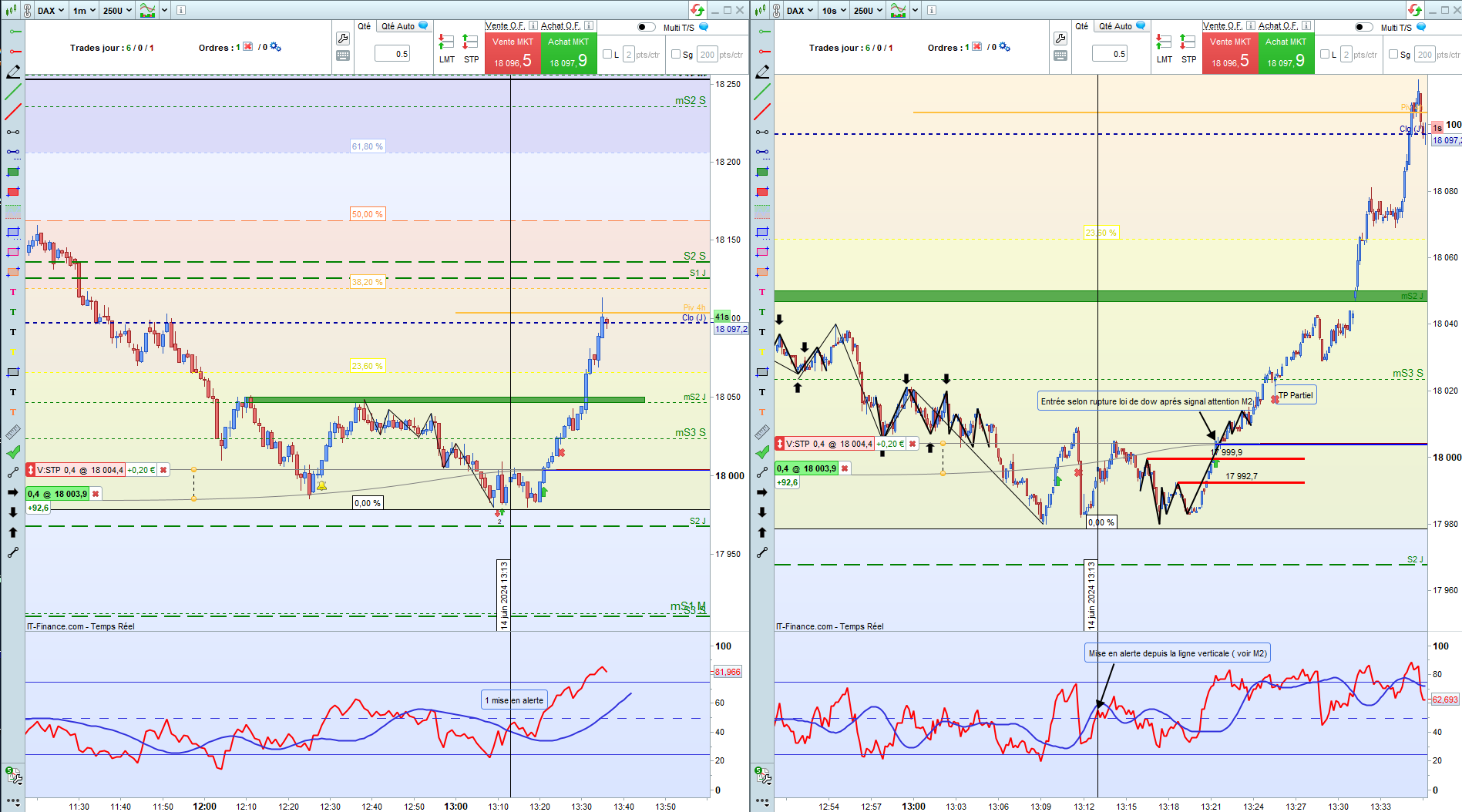Select the magenta text T tool in the left chart
The height and width of the screenshot is (812, 1462).
pyautogui.click(x=13, y=292)
